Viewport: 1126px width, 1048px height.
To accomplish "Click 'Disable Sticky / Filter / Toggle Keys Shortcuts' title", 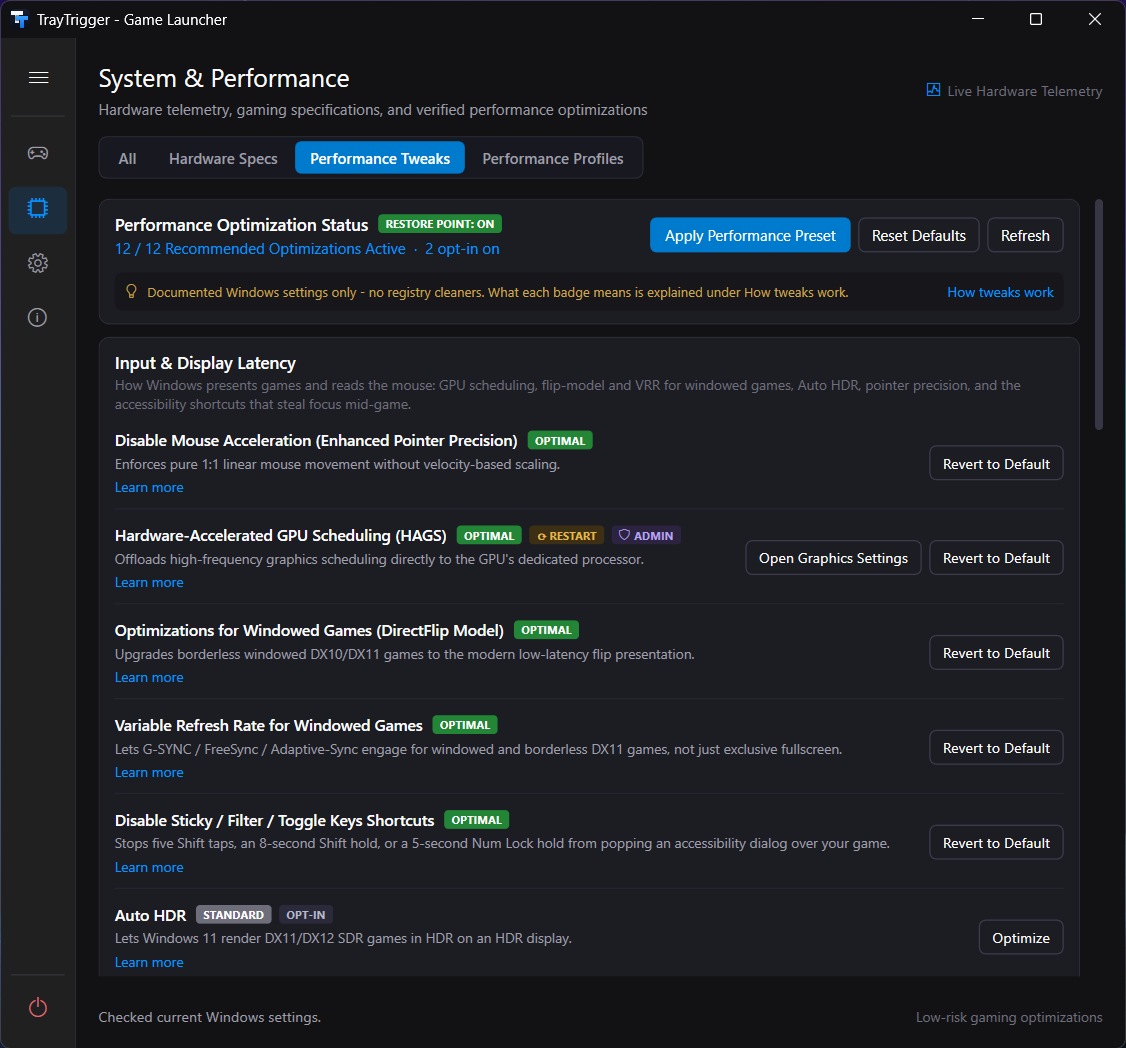I will (x=274, y=820).
